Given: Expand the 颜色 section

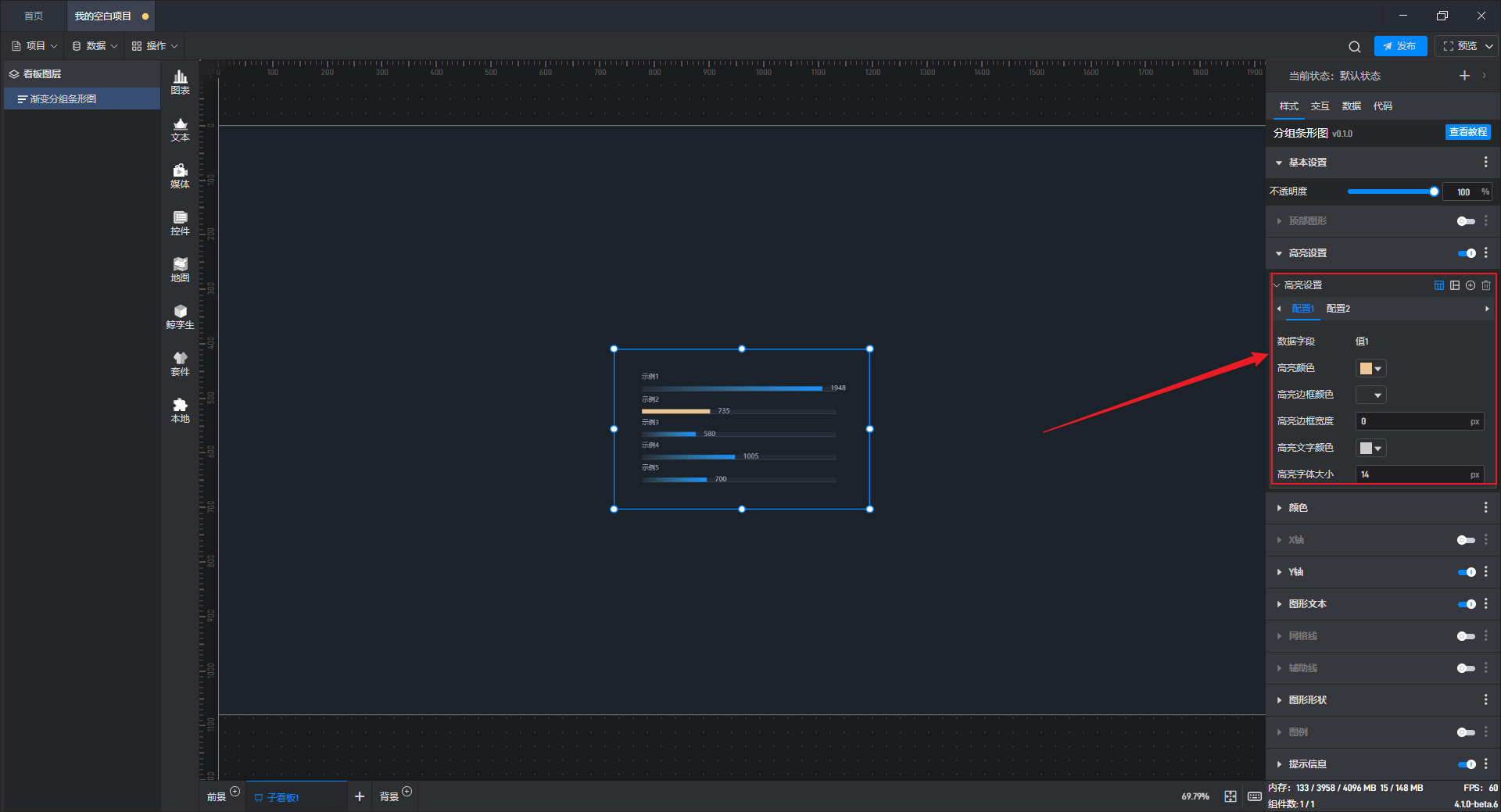Looking at the screenshot, I should [x=1279, y=508].
